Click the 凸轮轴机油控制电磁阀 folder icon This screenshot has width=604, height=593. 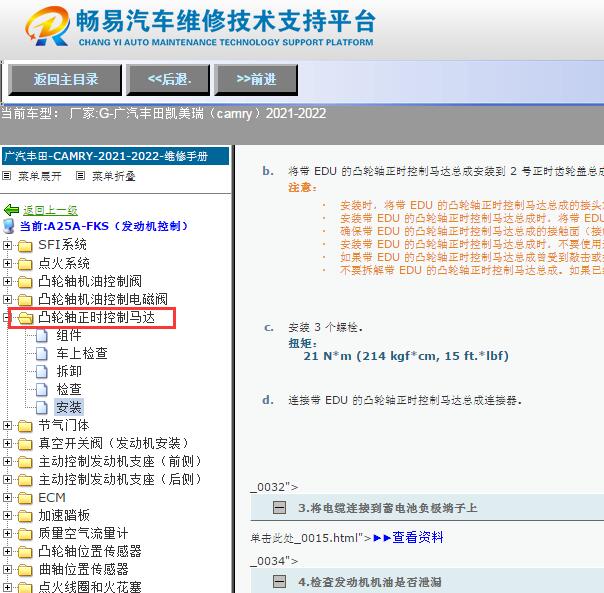coord(25,300)
